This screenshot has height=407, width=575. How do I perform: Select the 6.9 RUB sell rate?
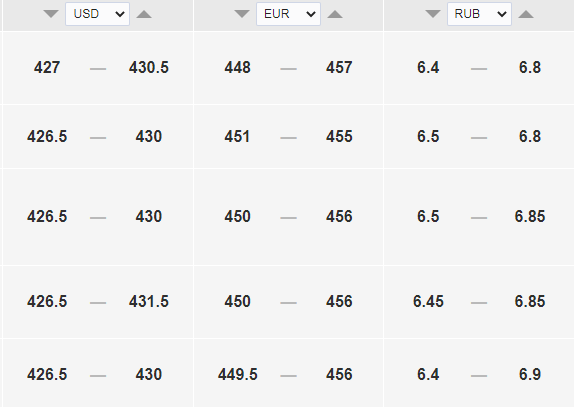tap(530, 374)
